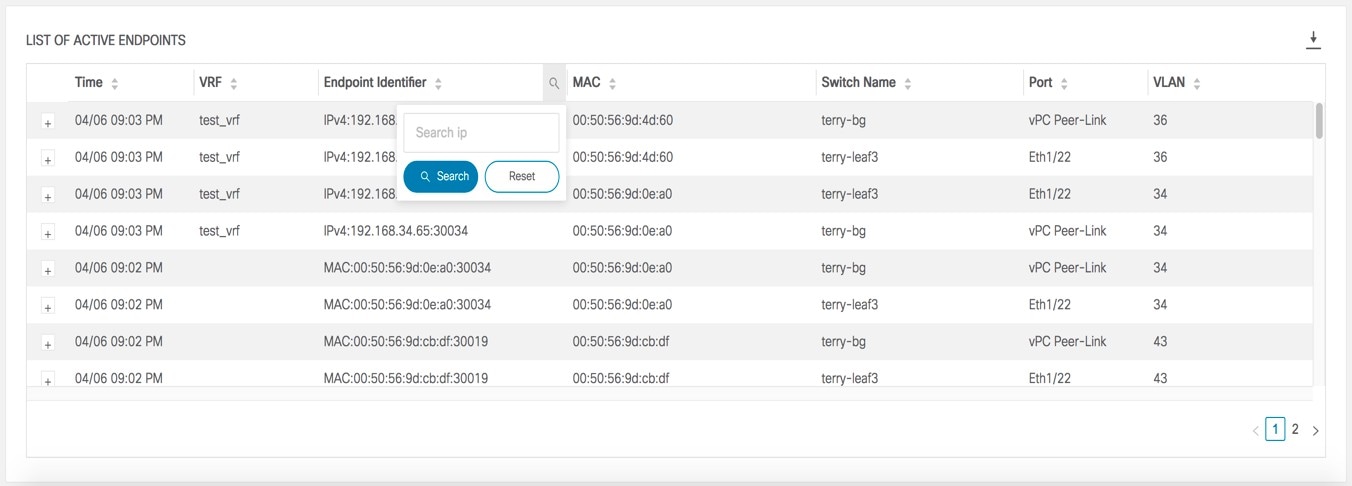
Task: Go to page 2 of results
Action: 1295,429
